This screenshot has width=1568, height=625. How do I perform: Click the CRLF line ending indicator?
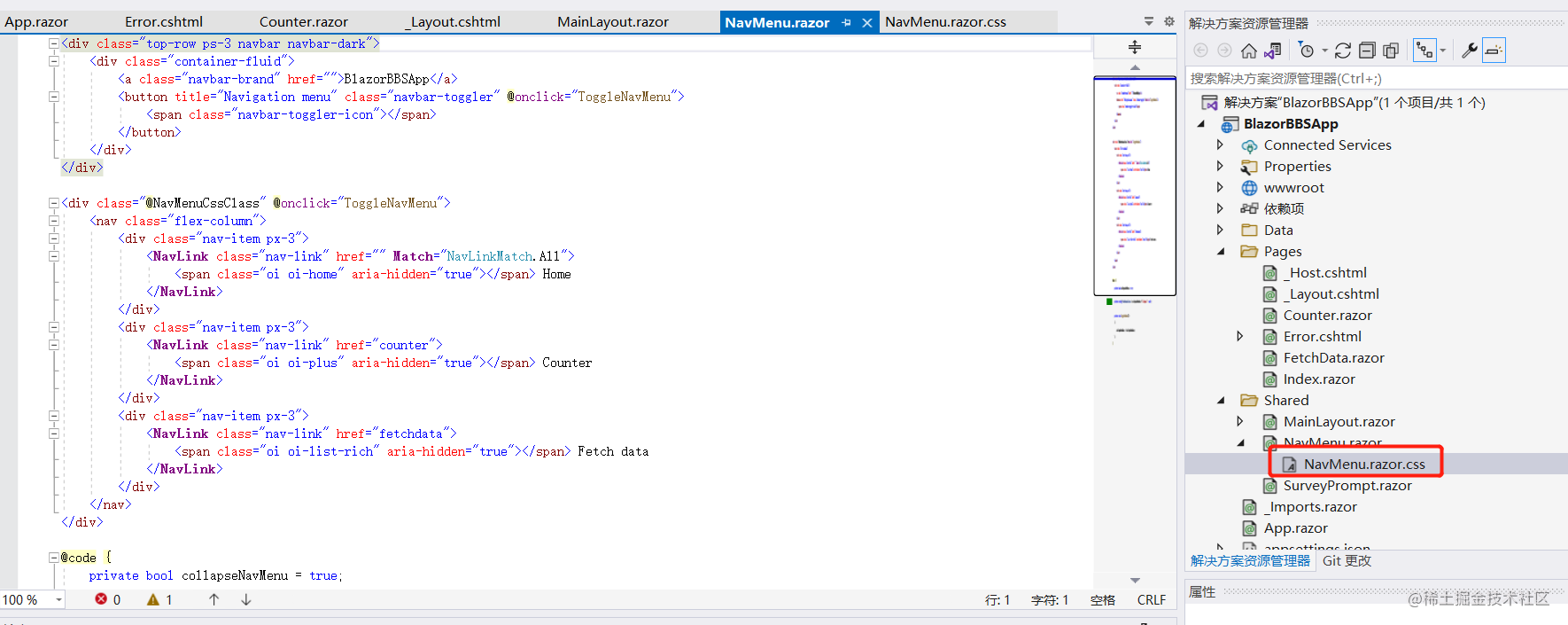pyautogui.click(x=1151, y=600)
